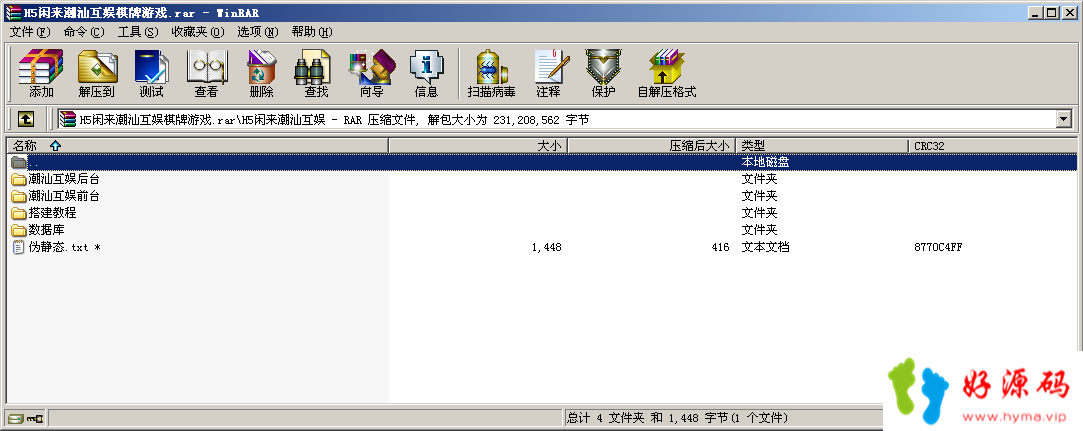The image size is (1083, 431).
Task: Click the 伪静态.txt file name
Action: point(64,247)
